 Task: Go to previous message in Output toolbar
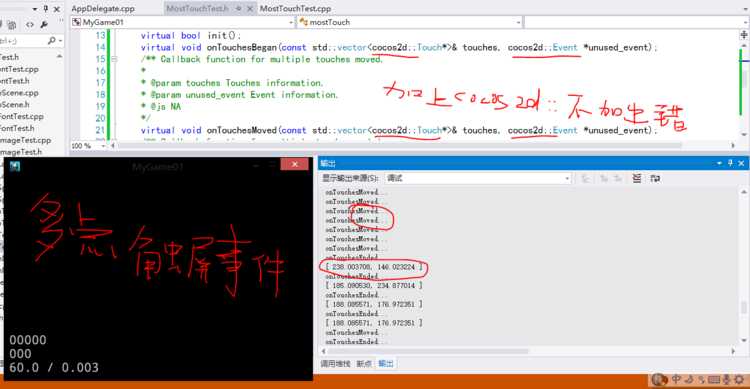click(x=604, y=178)
